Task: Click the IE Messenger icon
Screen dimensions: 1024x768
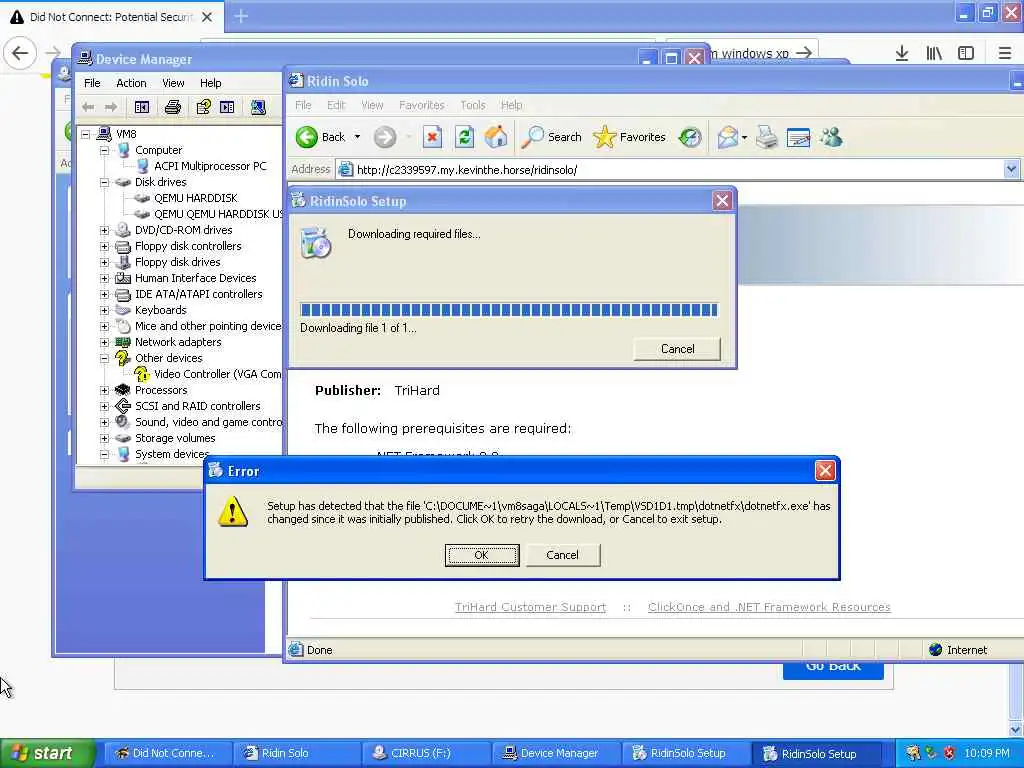Action: pos(831,137)
